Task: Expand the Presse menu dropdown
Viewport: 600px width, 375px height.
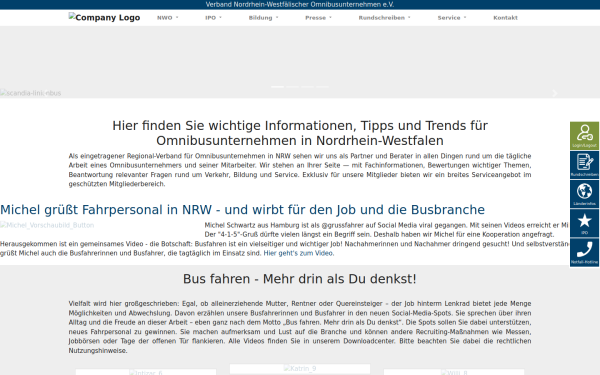Action: (x=318, y=18)
